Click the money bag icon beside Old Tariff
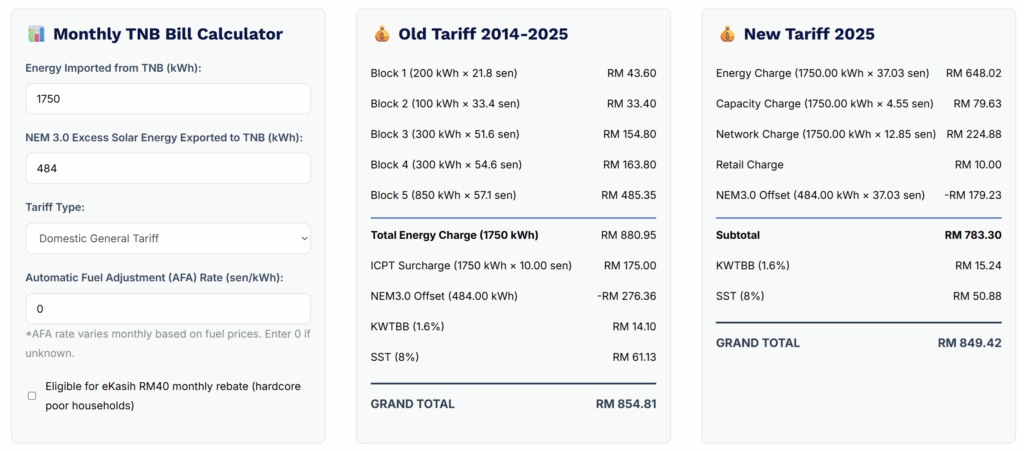The width and height of the screenshot is (1024, 451). click(x=382, y=34)
